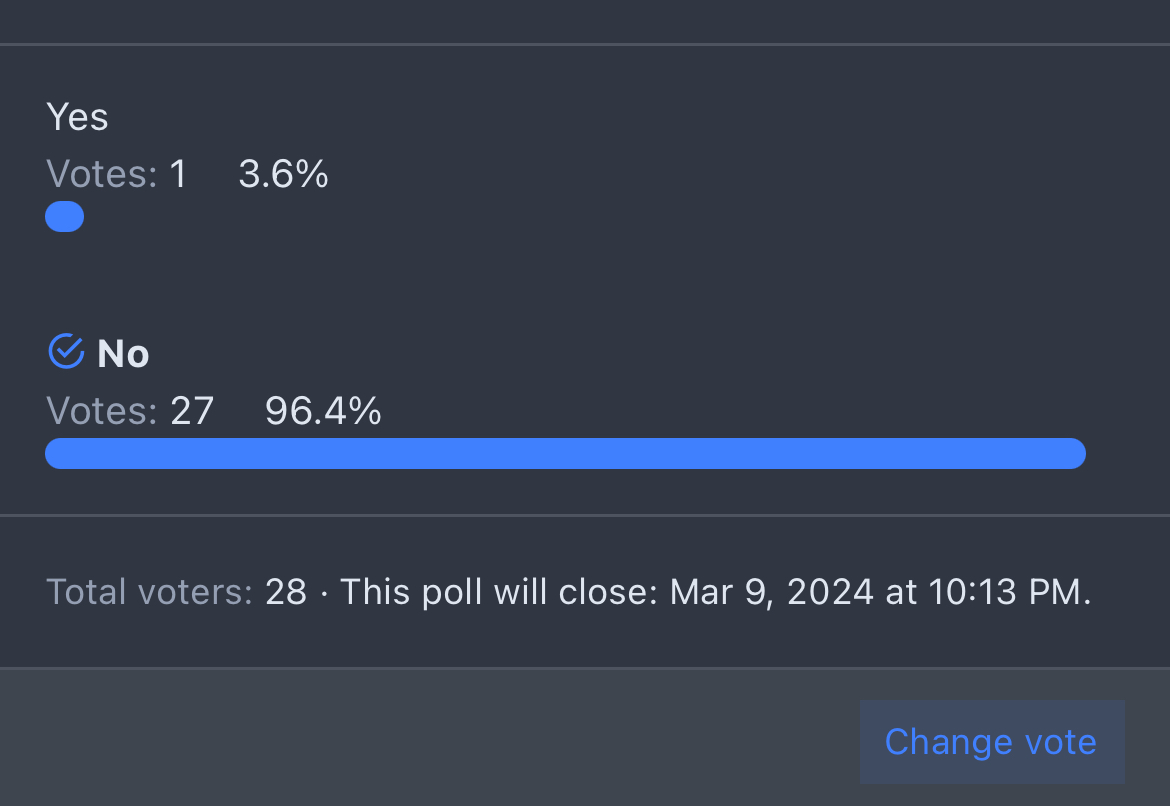Screen dimensions: 1170x806
Task: Click the "This poll will close" text
Action: (x=498, y=592)
